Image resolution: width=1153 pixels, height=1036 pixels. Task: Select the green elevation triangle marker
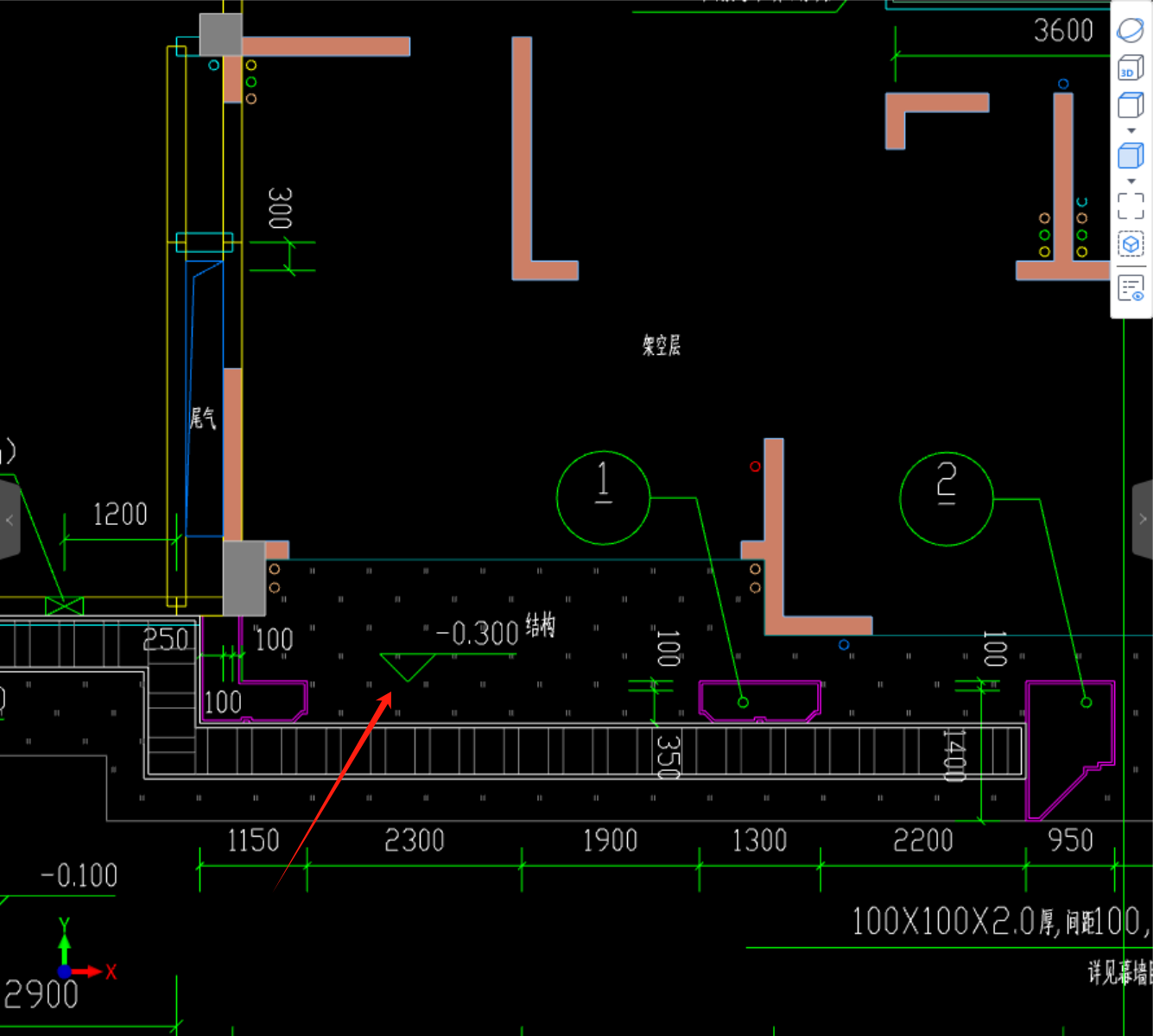coord(408,666)
